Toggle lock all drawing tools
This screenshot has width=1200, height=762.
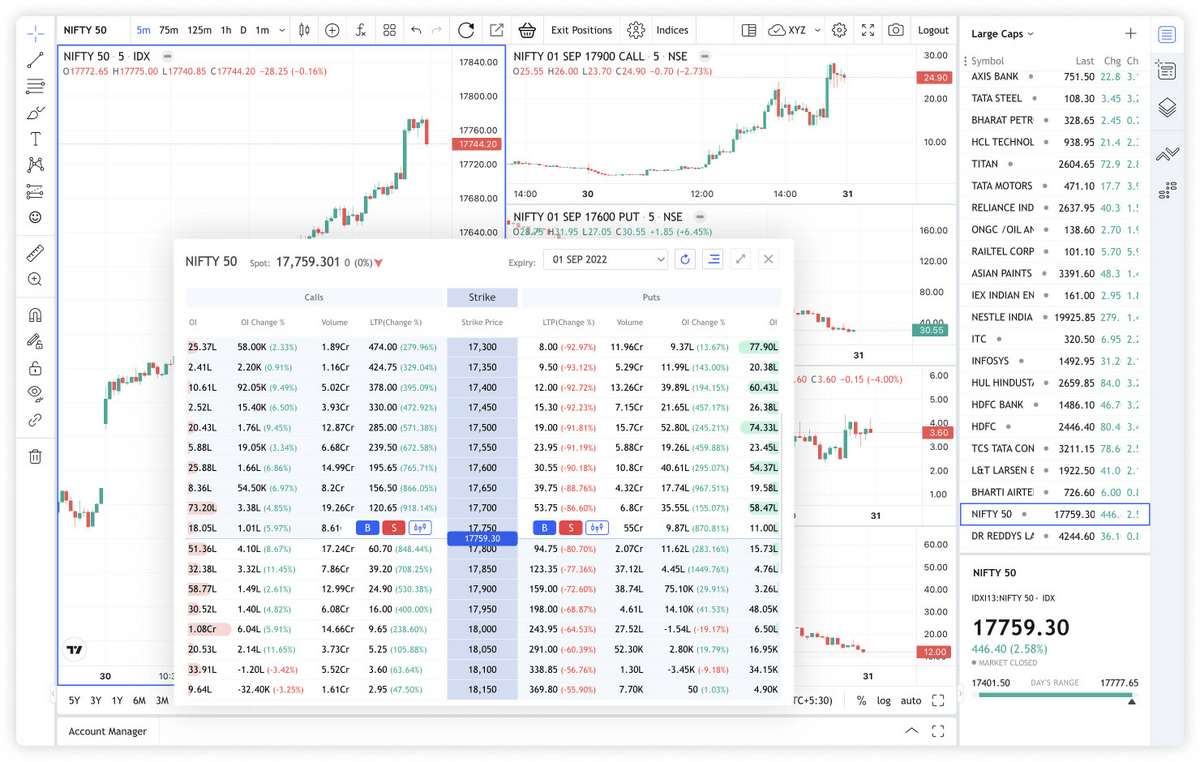pyautogui.click(x=35, y=368)
